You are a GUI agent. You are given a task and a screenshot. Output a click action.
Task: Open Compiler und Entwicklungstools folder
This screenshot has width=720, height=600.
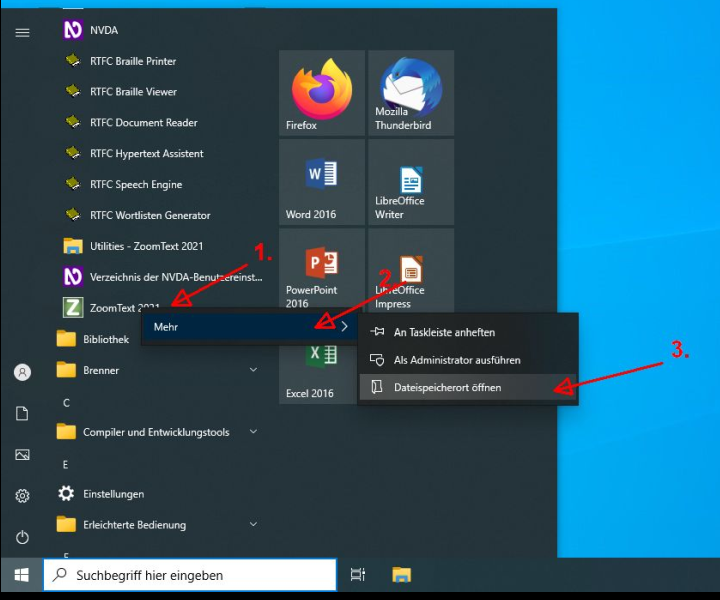coord(157,432)
